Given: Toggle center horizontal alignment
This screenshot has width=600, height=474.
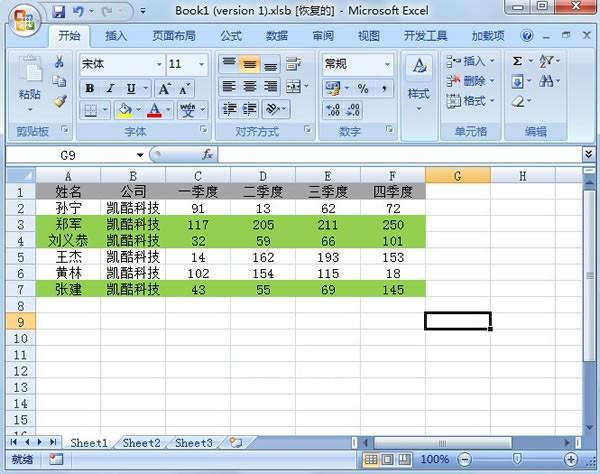Looking at the screenshot, I should tap(250, 87).
